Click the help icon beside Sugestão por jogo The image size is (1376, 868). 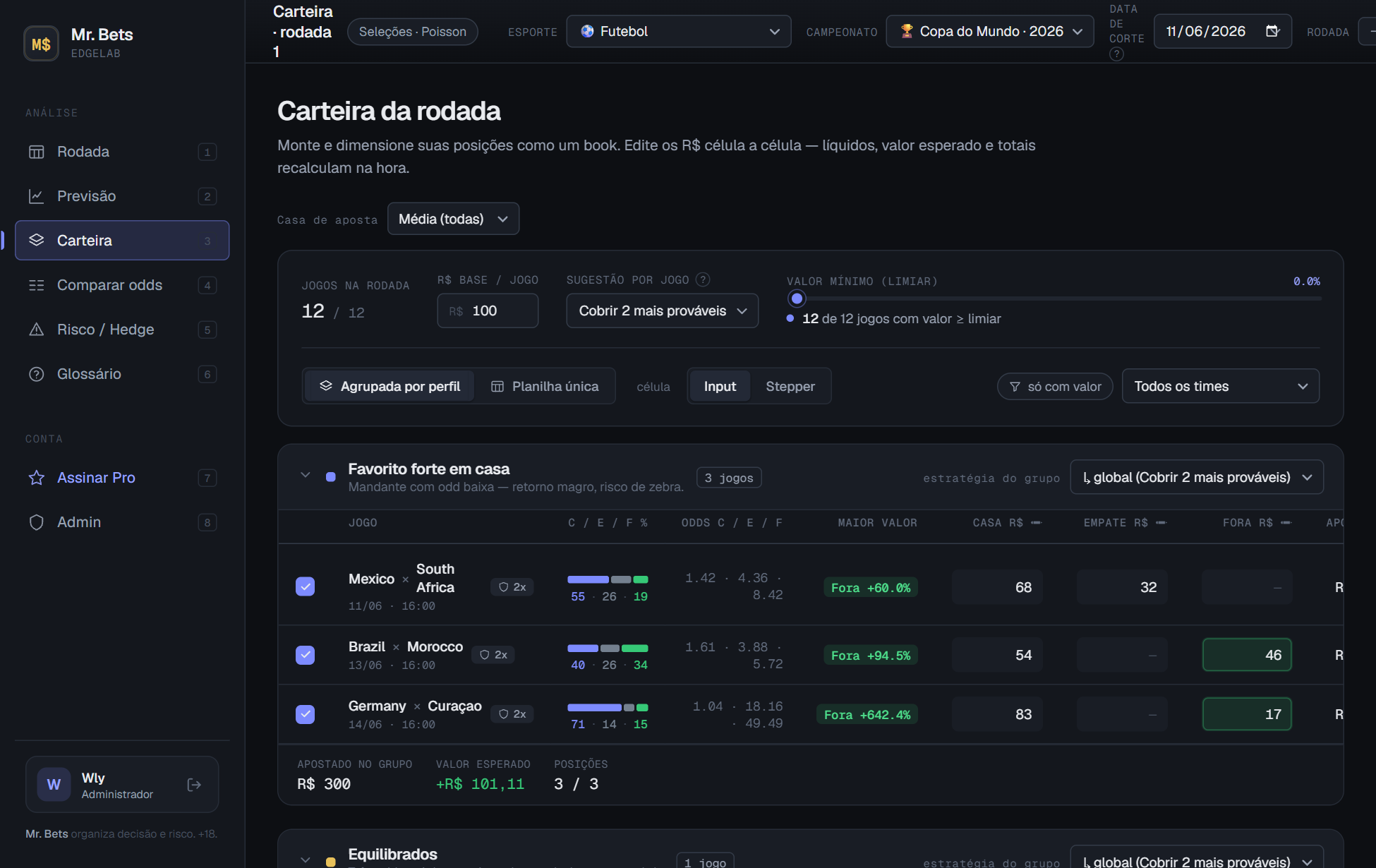[x=703, y=279]
